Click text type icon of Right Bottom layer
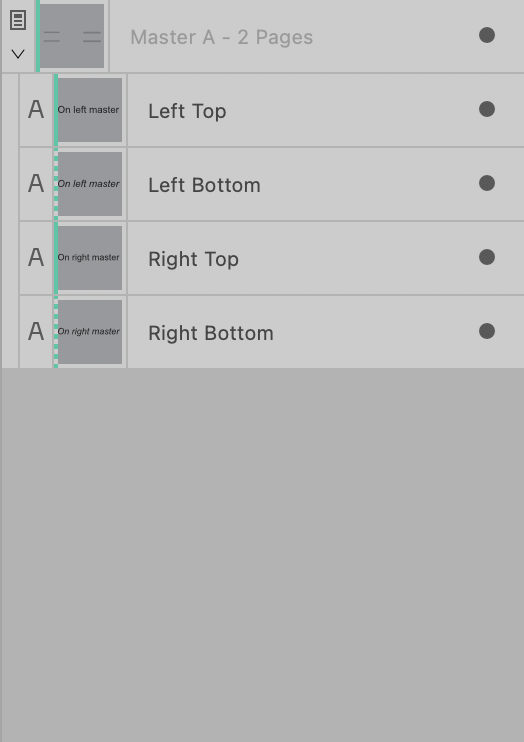 [36, 331]
